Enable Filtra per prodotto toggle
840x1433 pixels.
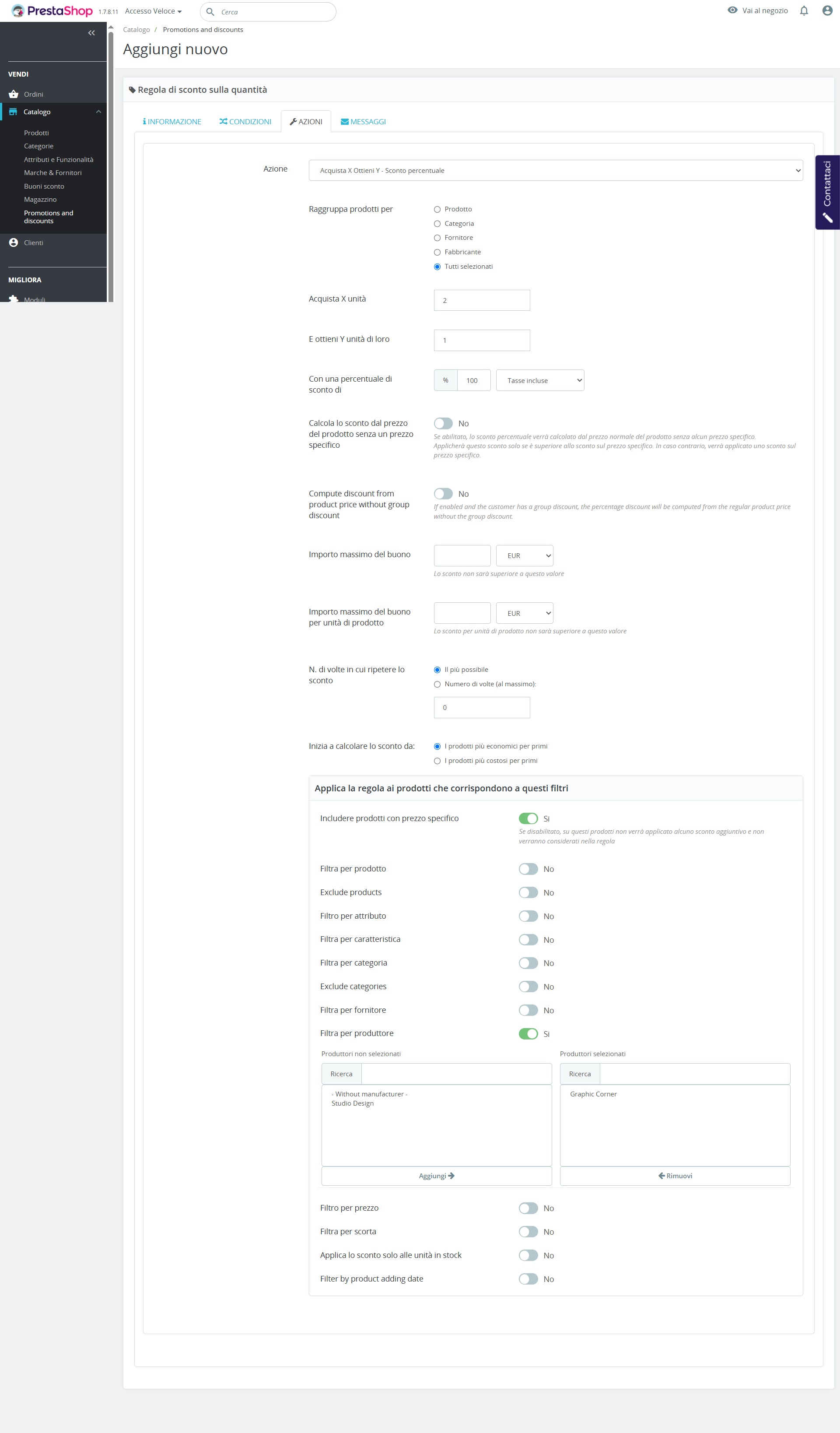pyautogui.click(x=528, y=869)
